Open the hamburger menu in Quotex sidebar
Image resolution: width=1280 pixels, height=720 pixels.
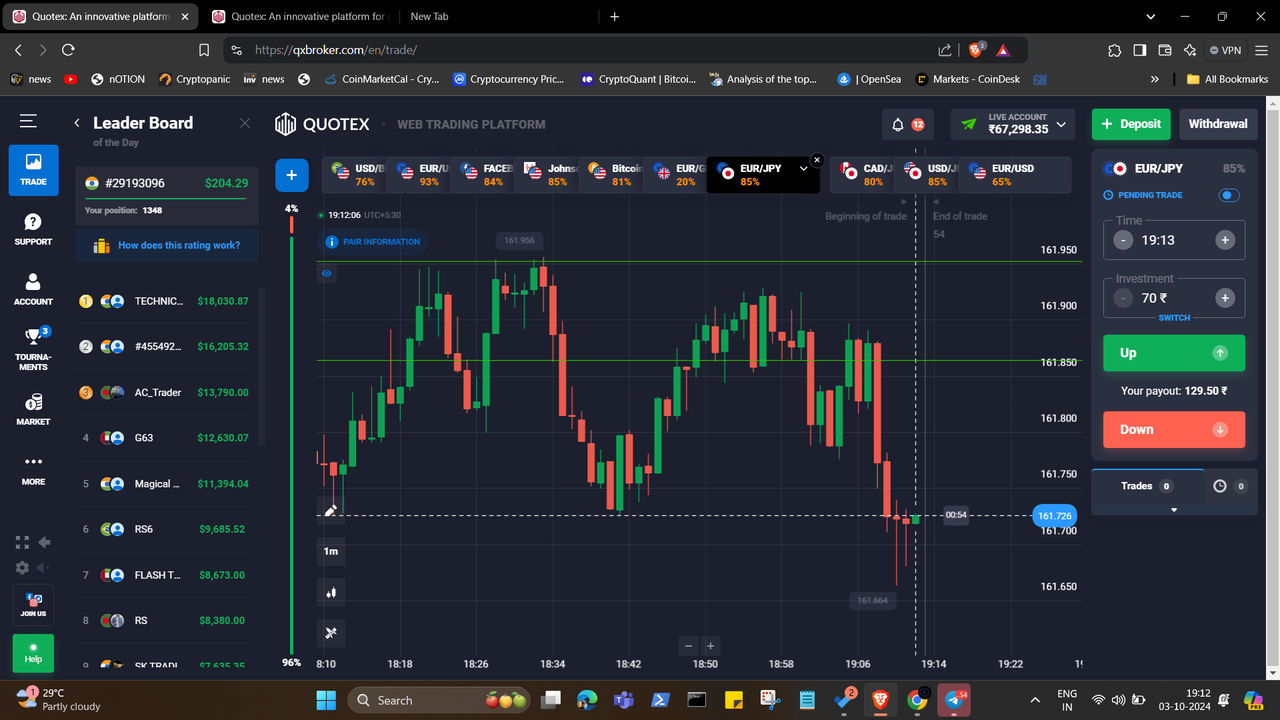[28, 121]
